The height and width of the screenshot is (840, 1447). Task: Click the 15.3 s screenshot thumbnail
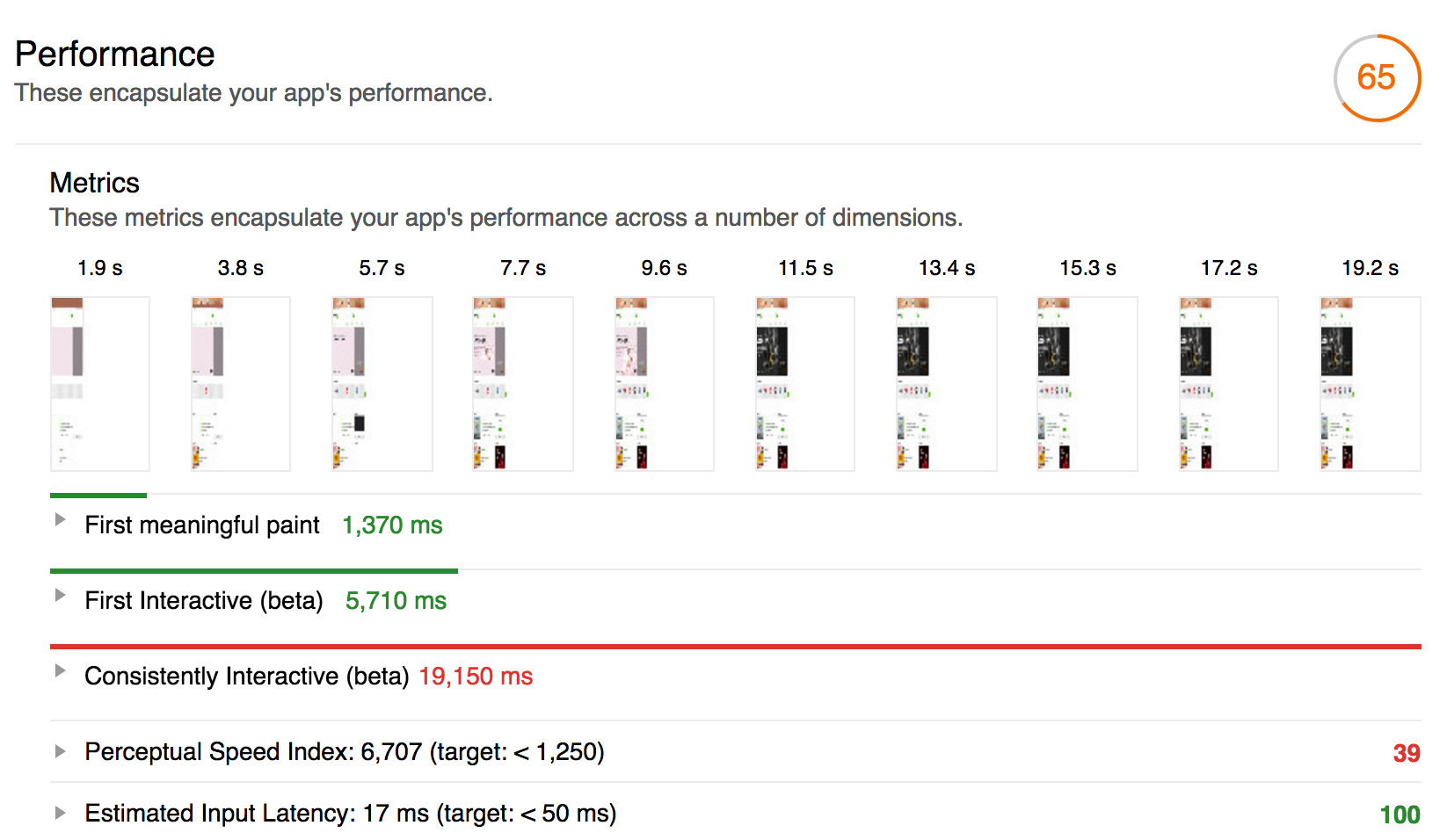[x=1087, y=383]
